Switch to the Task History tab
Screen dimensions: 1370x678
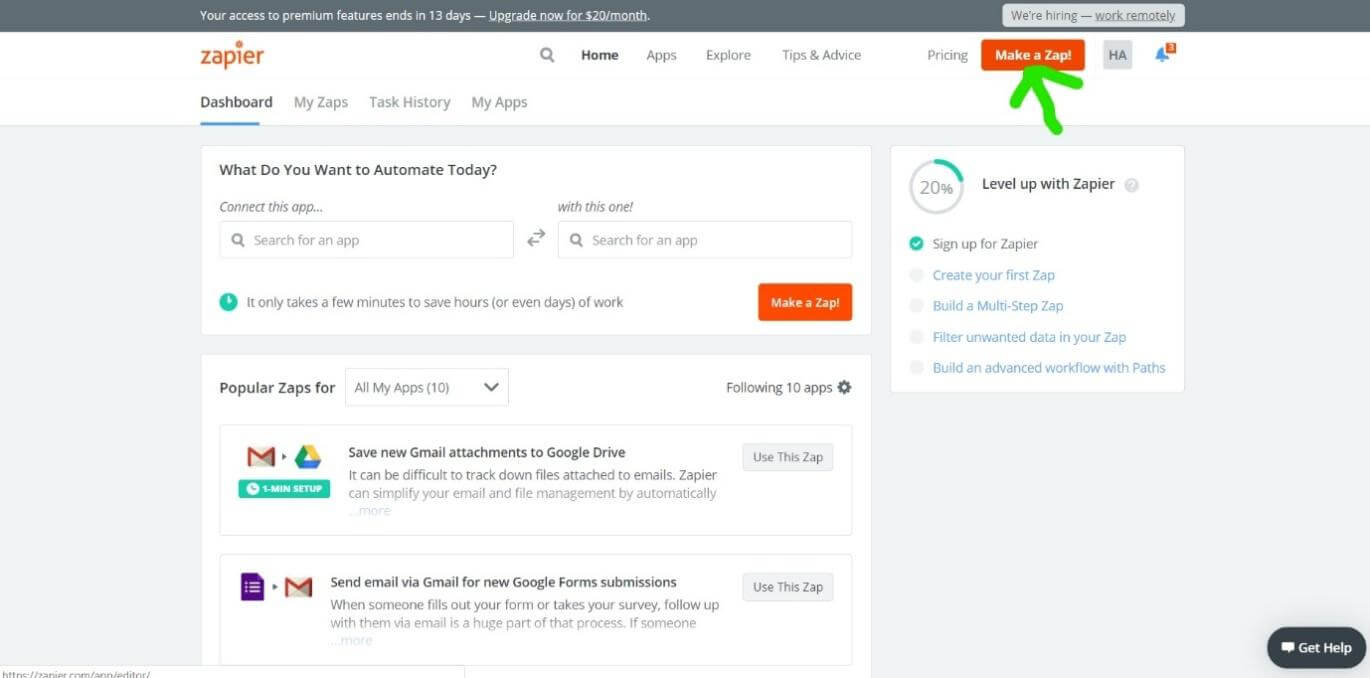pyautogui.click(x=409, y=102)
